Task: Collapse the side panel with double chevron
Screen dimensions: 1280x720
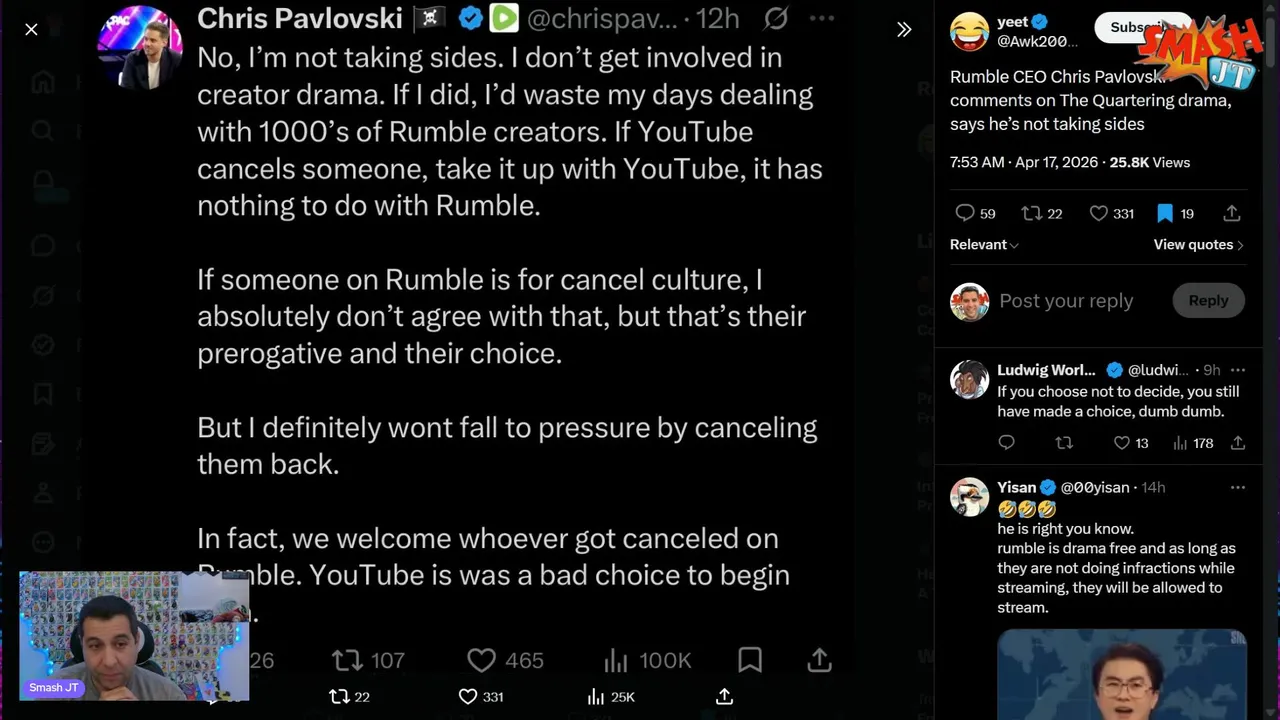Action: click(904, 30)
